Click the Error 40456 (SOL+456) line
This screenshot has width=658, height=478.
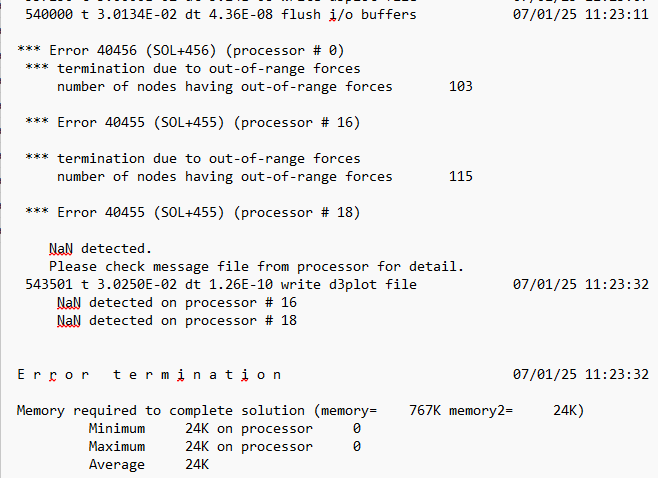coord(181,51)
